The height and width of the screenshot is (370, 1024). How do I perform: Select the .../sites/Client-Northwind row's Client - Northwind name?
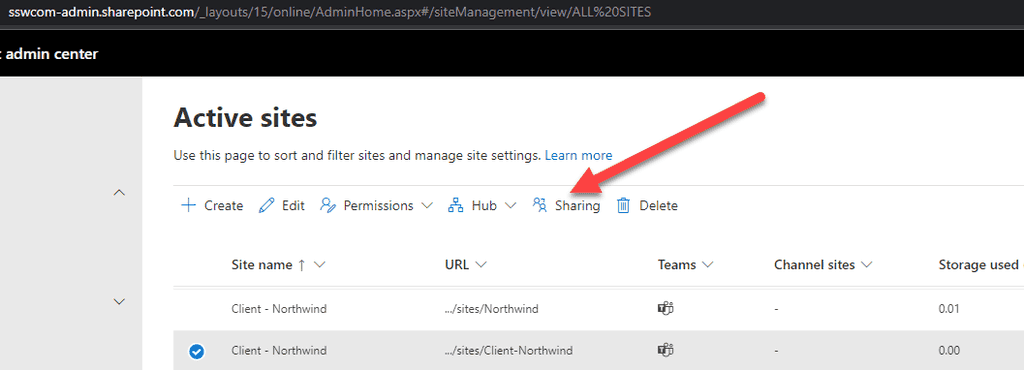point(279,350)
